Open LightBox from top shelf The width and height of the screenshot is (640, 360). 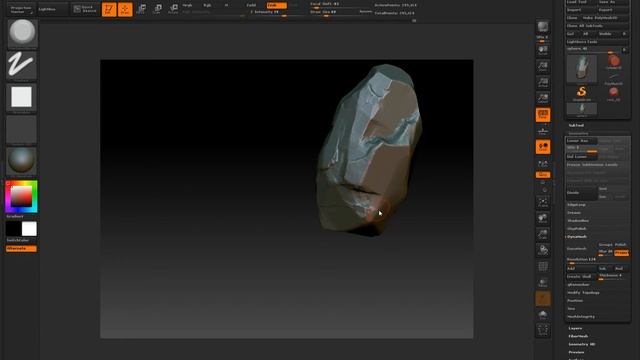[x=53, y=9]
